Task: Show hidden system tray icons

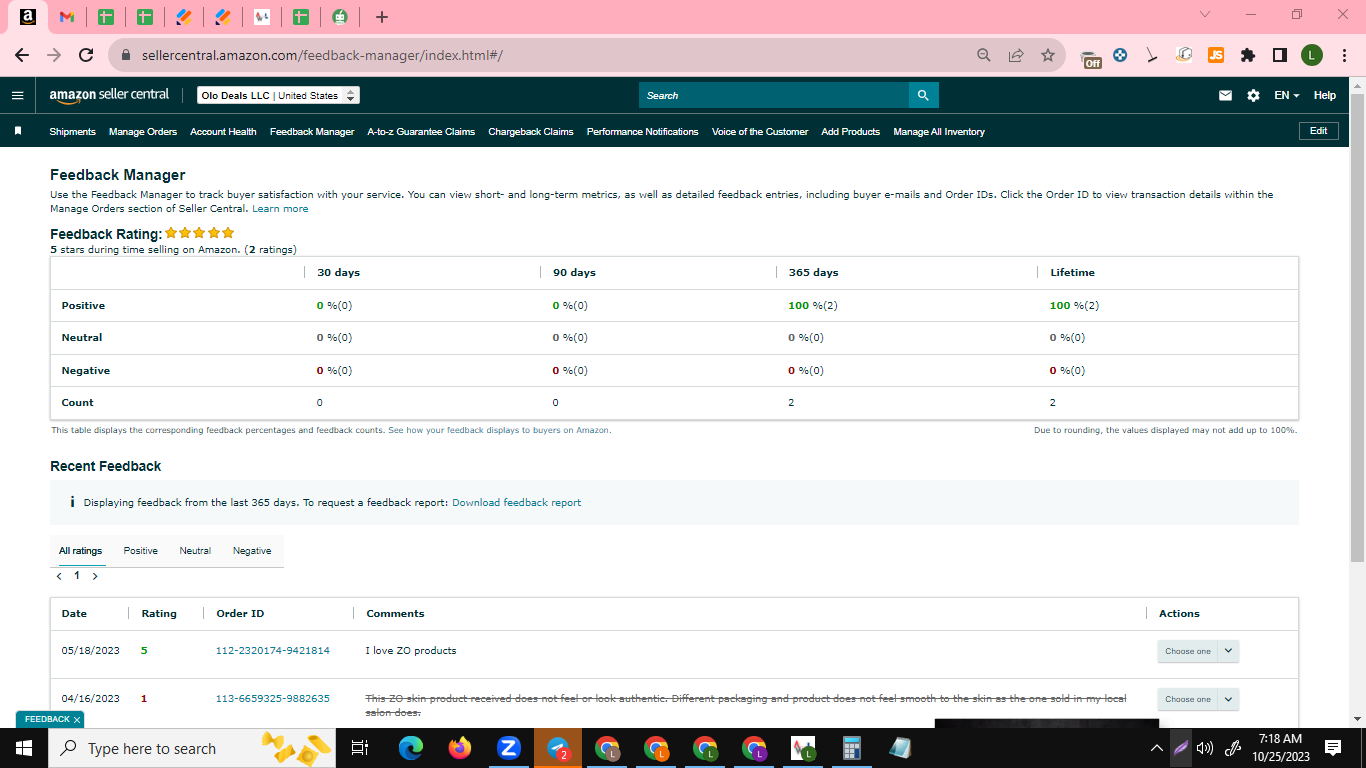Action: tap(1157, 748)
